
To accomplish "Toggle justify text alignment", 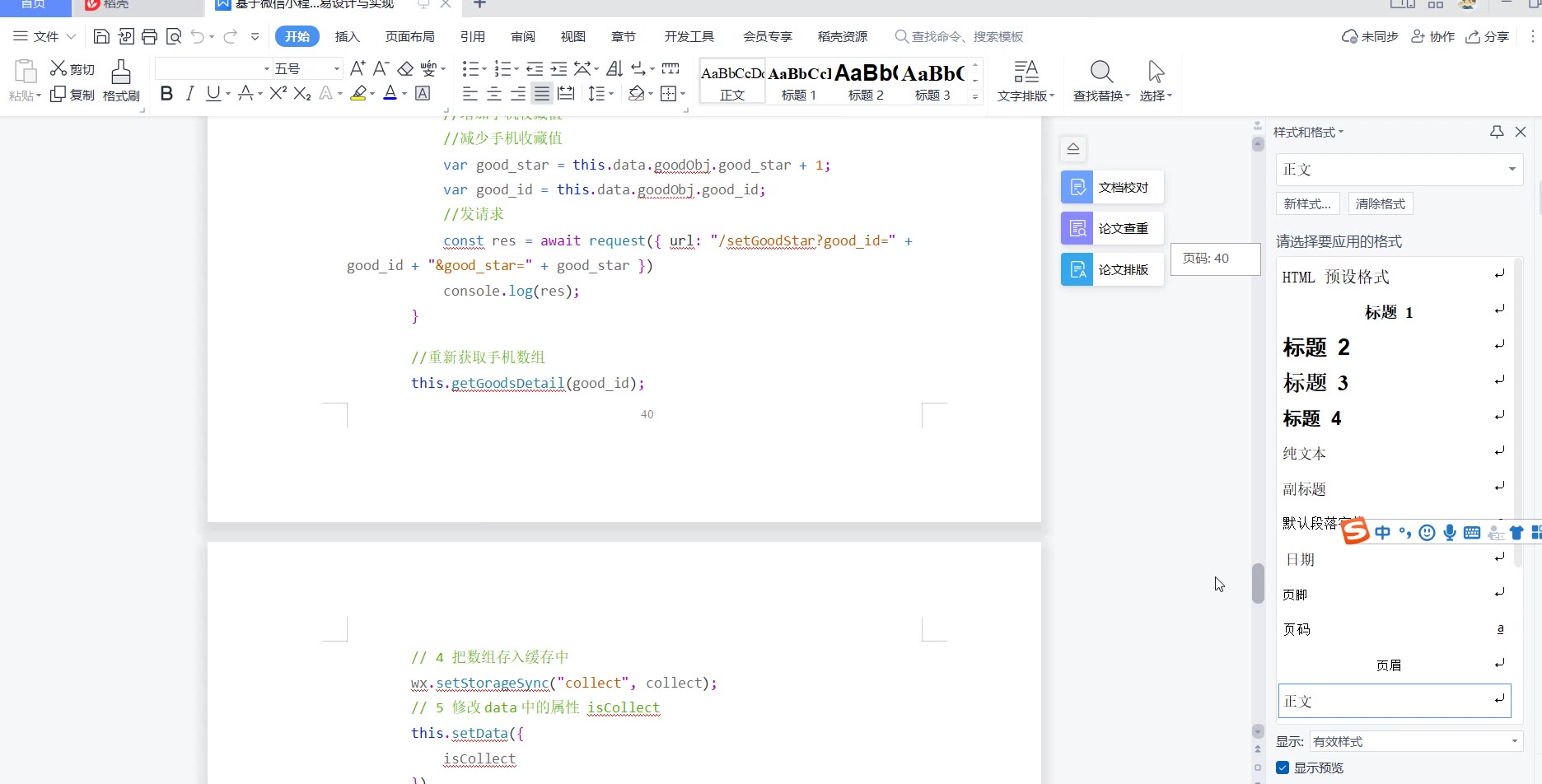I will 541,94.
